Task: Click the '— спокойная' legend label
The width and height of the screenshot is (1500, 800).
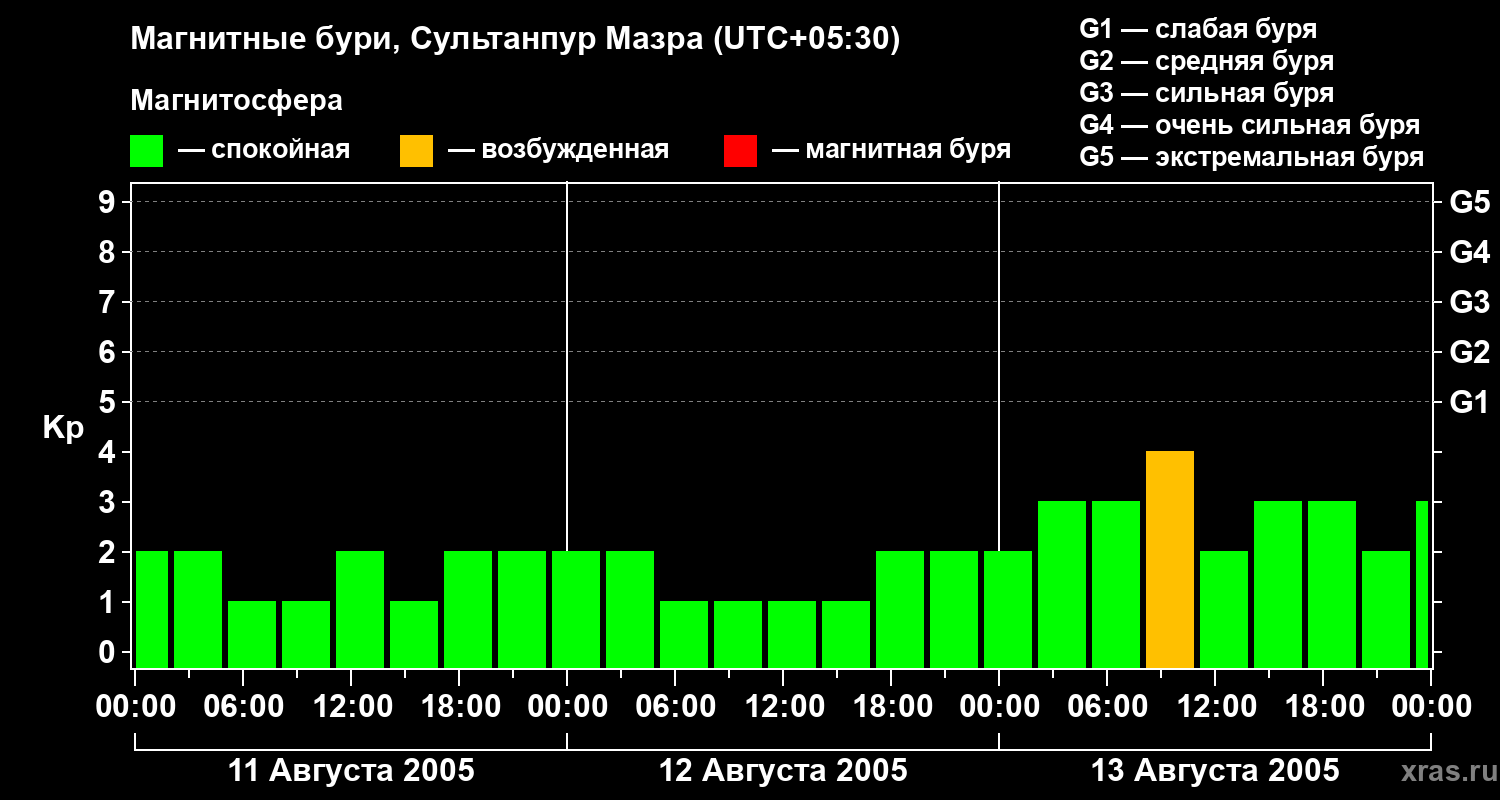Action: tap(264, 150)
